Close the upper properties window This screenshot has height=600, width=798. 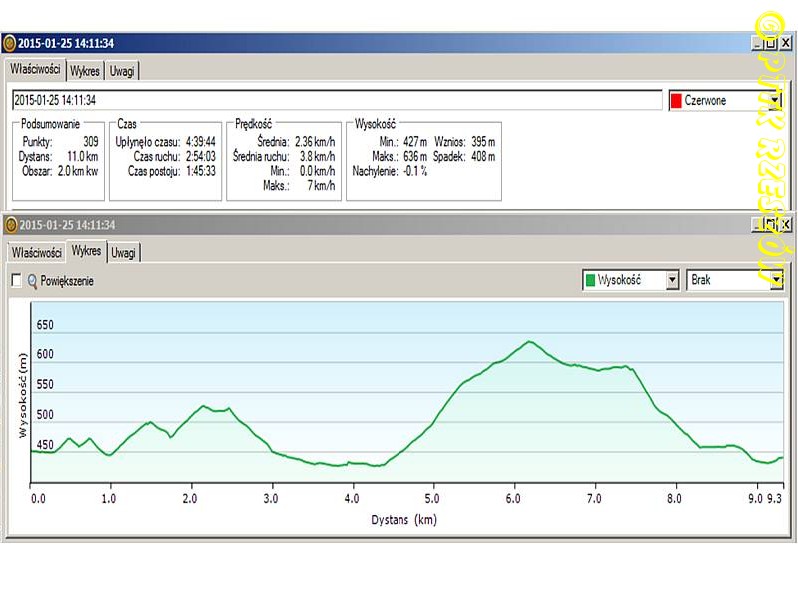785,43
